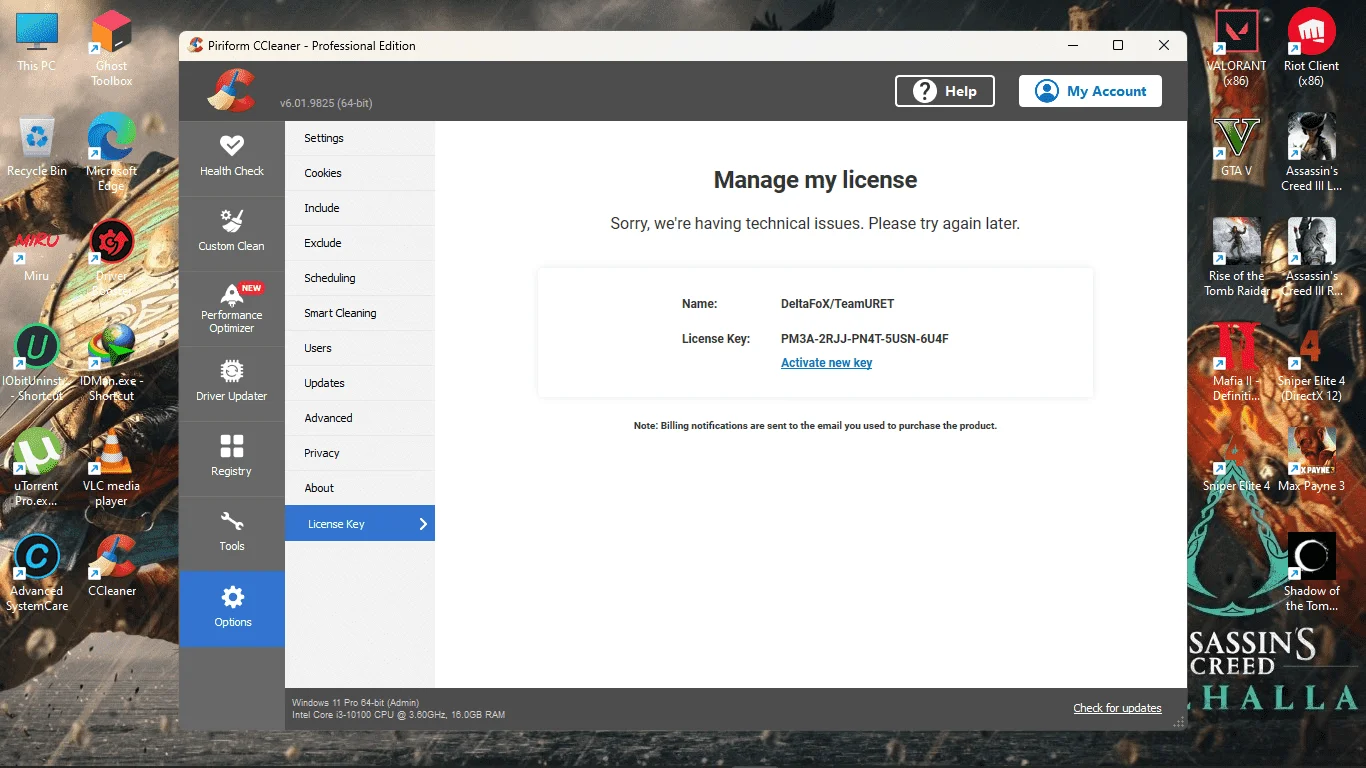Image resolution: width=1366 pixels, height=768 pixels.
Task: Open the Recycle Bin icon
Action: click(37, 147)
